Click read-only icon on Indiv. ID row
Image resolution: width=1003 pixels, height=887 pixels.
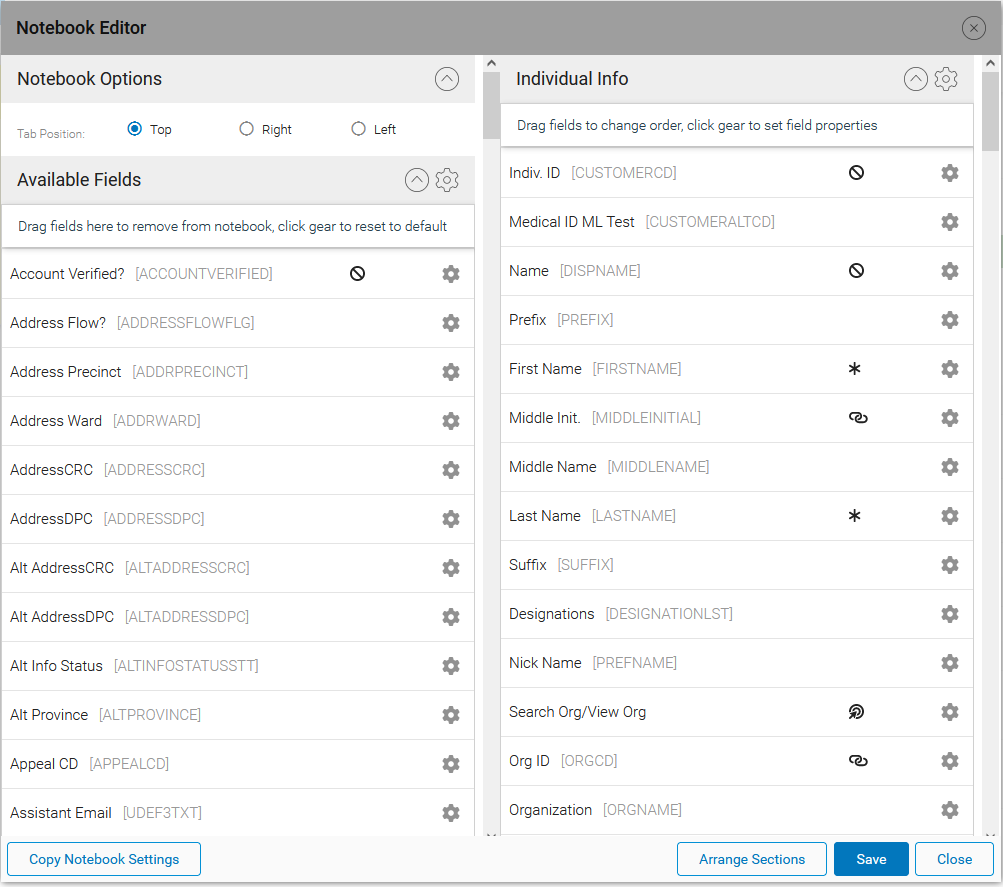[857, 173]
